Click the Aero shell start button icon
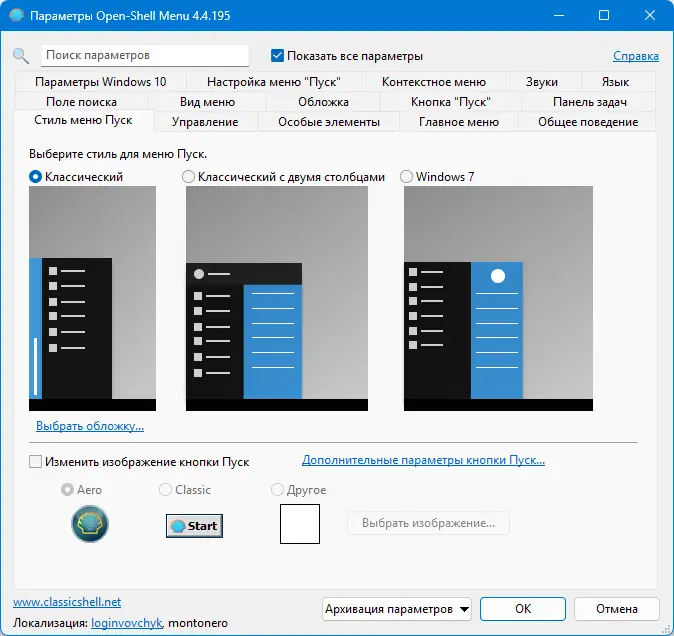This screenshot has width=674, height=636. (x=90, y=524)
